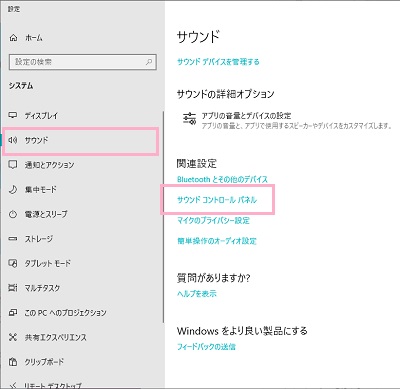Click the search magnifier icon
This screenshot has width=400, height=389.
[x=149, y=62]
